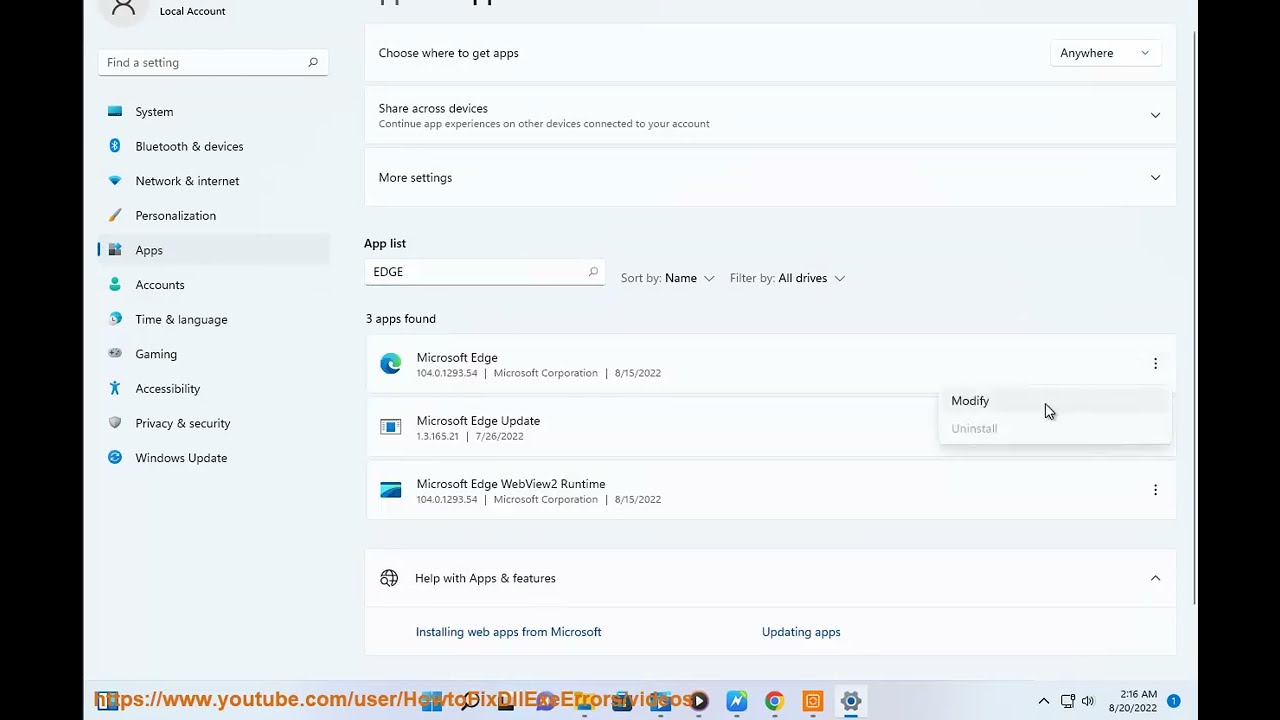
Task: Open the Anywhere dropdown for app sources
Action: tap(1105, 53)
